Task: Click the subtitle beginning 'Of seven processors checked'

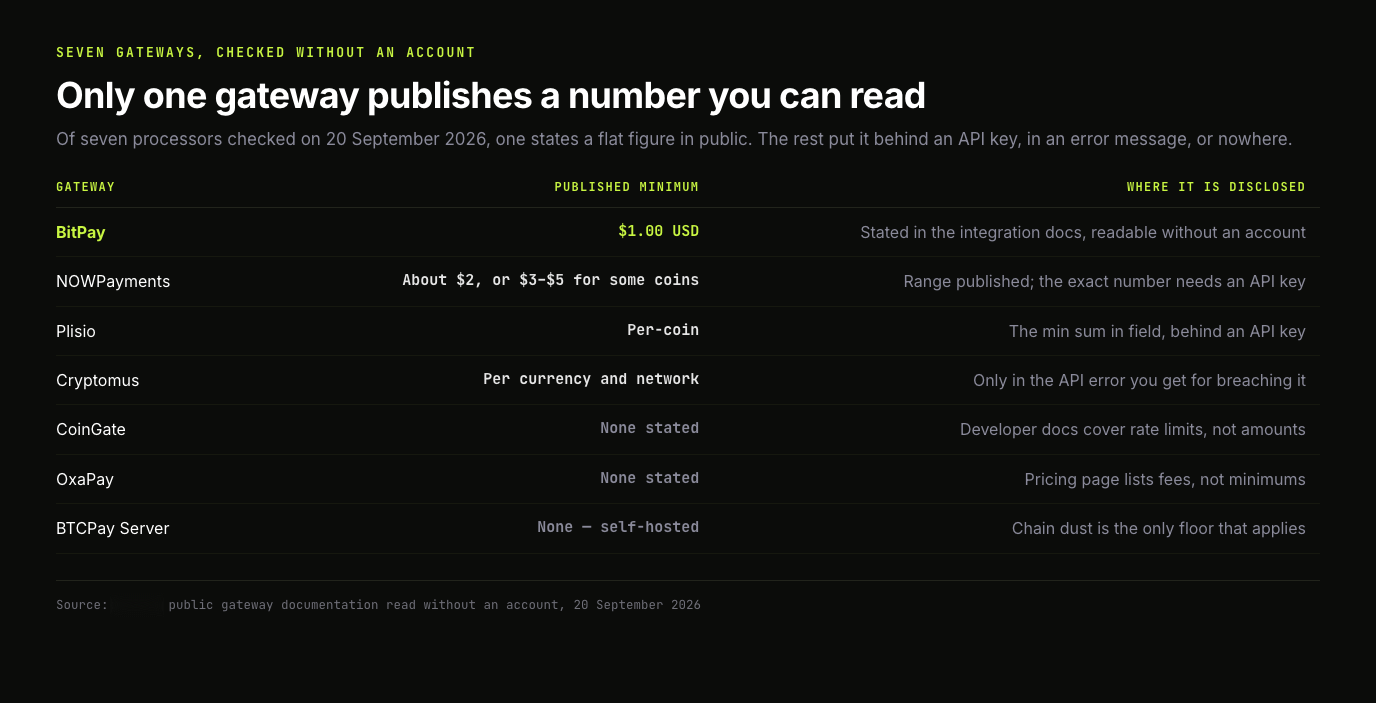Action: [x=674, y=139]
